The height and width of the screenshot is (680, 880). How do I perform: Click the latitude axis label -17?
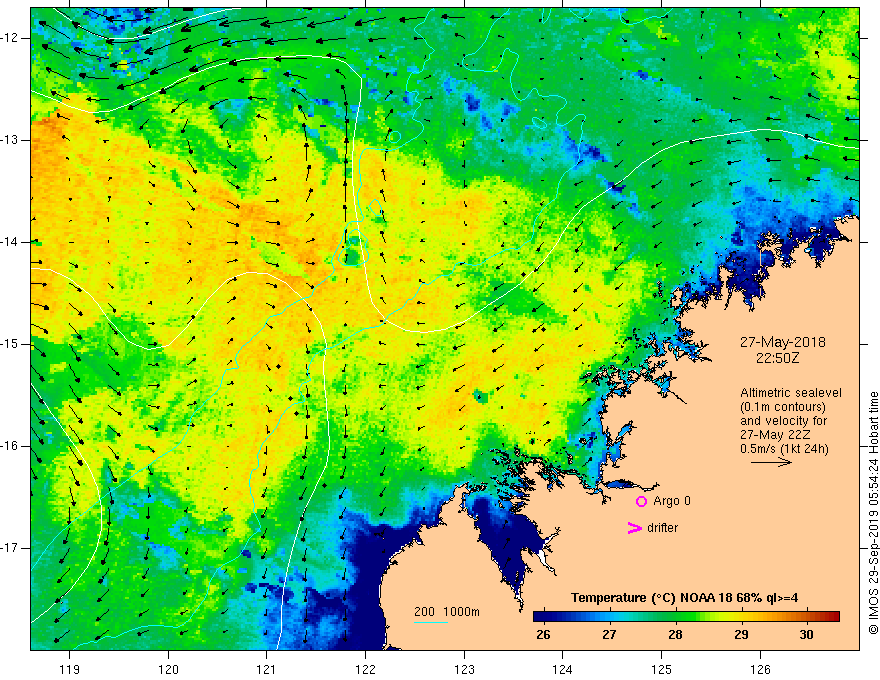coord(11,548)
